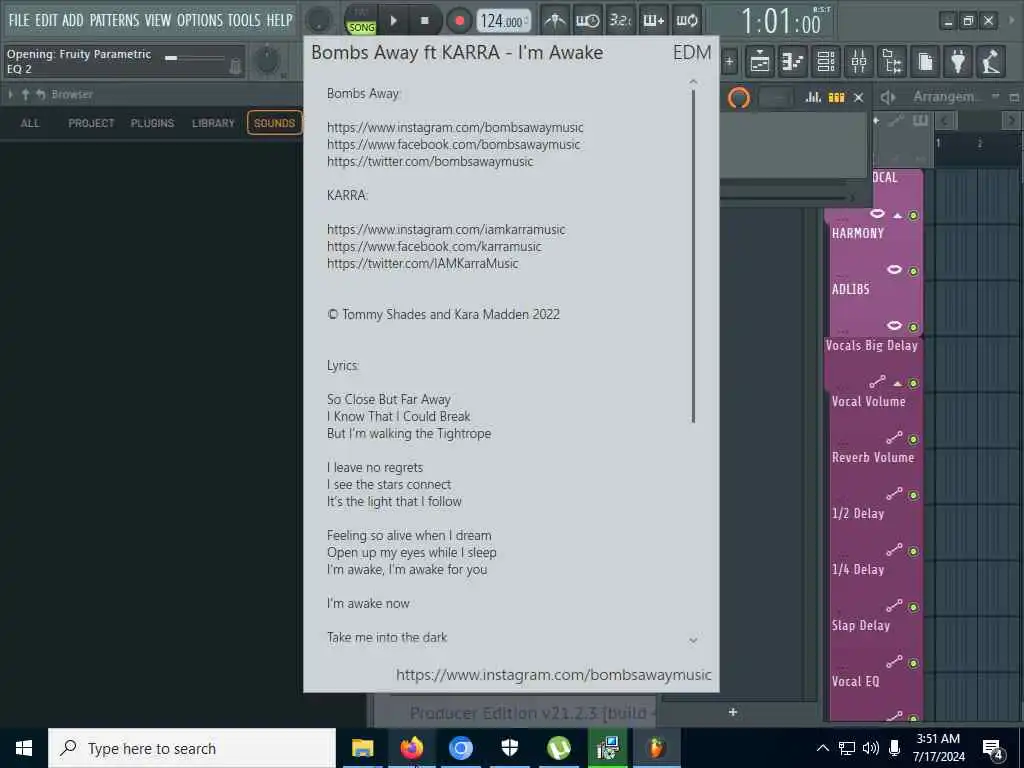Click the 124.000 tempo field
Image resolution: width=1024 pixels, height=768 pixels.
pyautogui.click(x=503, y=21)
